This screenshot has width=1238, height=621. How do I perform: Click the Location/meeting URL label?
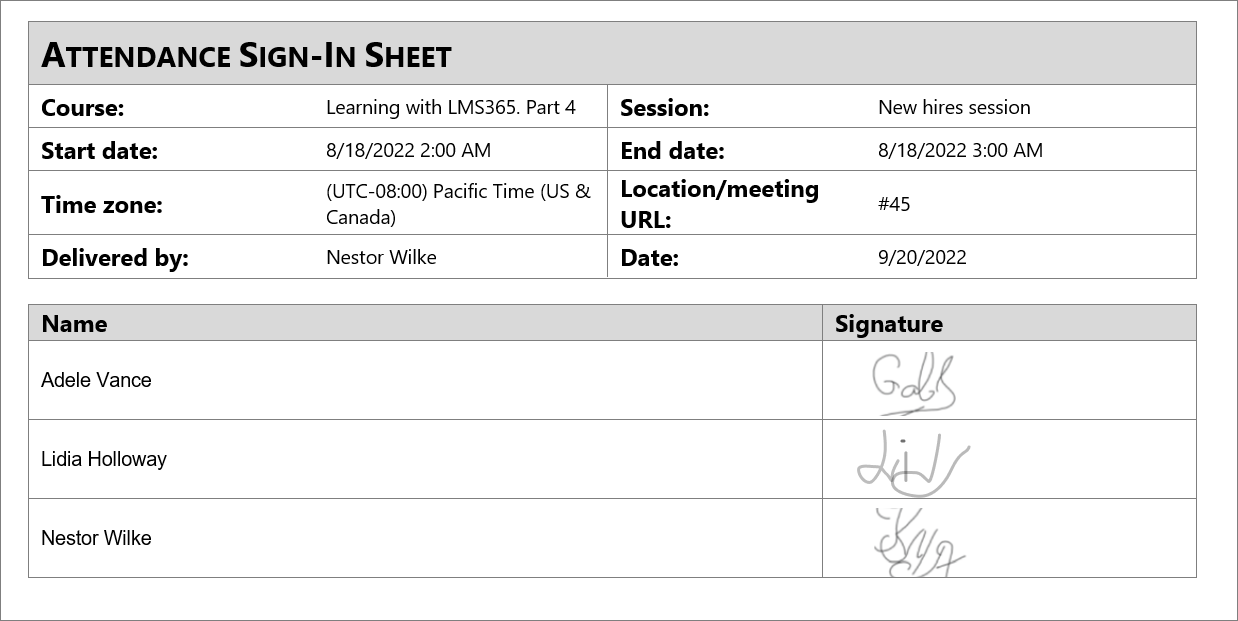[719, 204]
